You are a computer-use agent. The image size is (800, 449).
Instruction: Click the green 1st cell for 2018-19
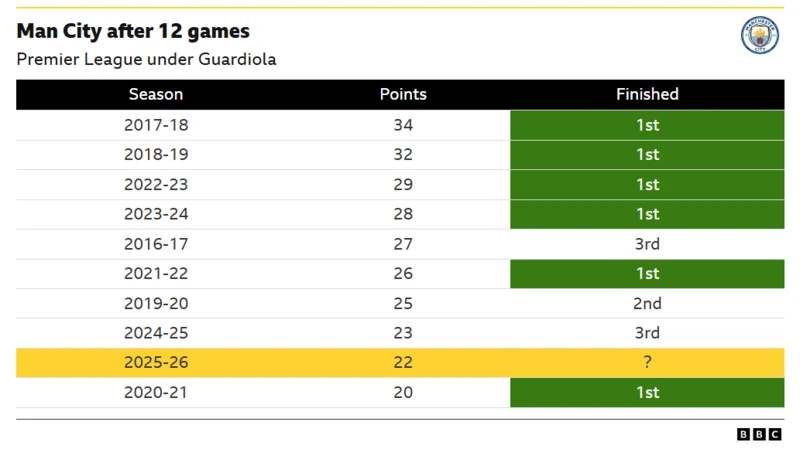(647, 155)
